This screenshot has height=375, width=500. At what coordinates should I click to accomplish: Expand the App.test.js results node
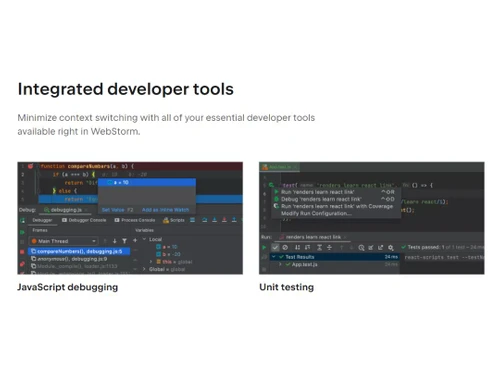click(280, 264)
